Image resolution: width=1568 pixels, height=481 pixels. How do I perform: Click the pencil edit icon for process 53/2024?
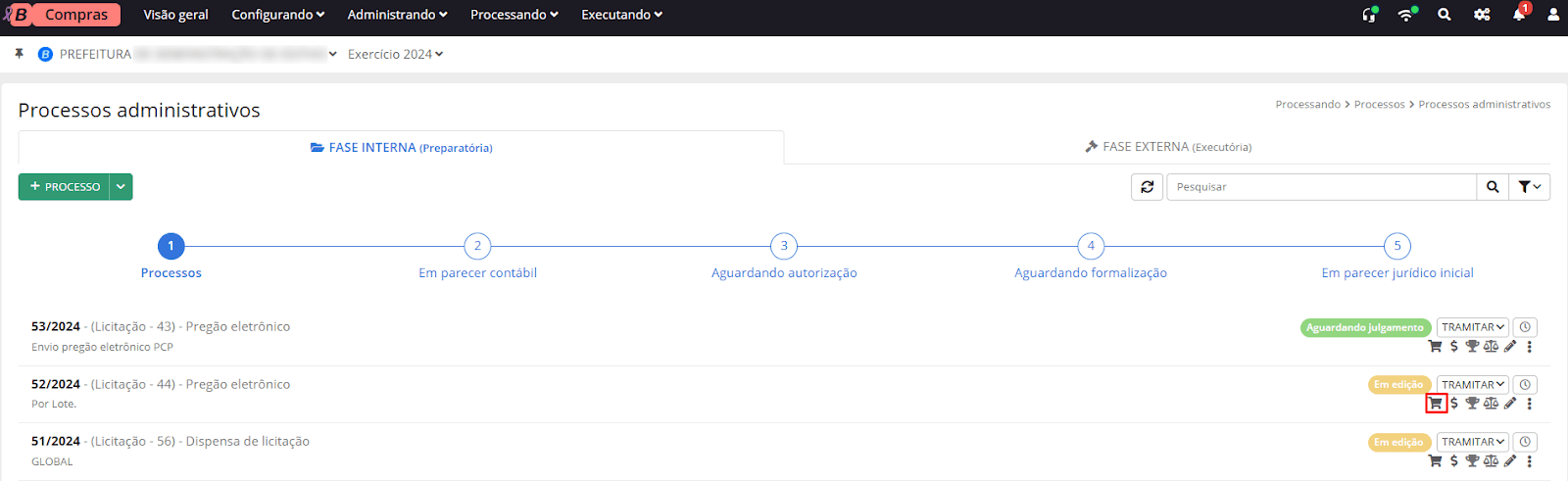(x=1510, y=346)
